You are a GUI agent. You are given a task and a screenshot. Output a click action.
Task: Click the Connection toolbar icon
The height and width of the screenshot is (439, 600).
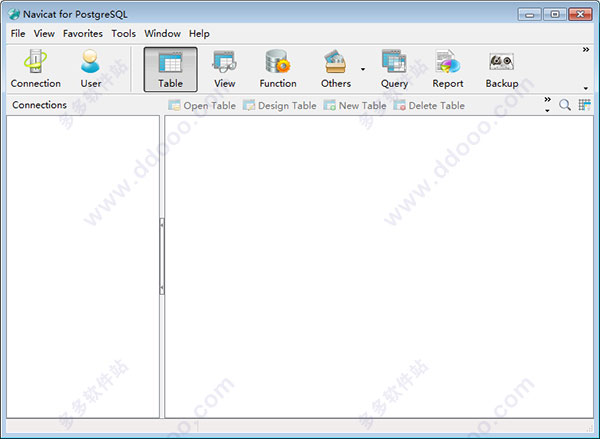[36, 69]
